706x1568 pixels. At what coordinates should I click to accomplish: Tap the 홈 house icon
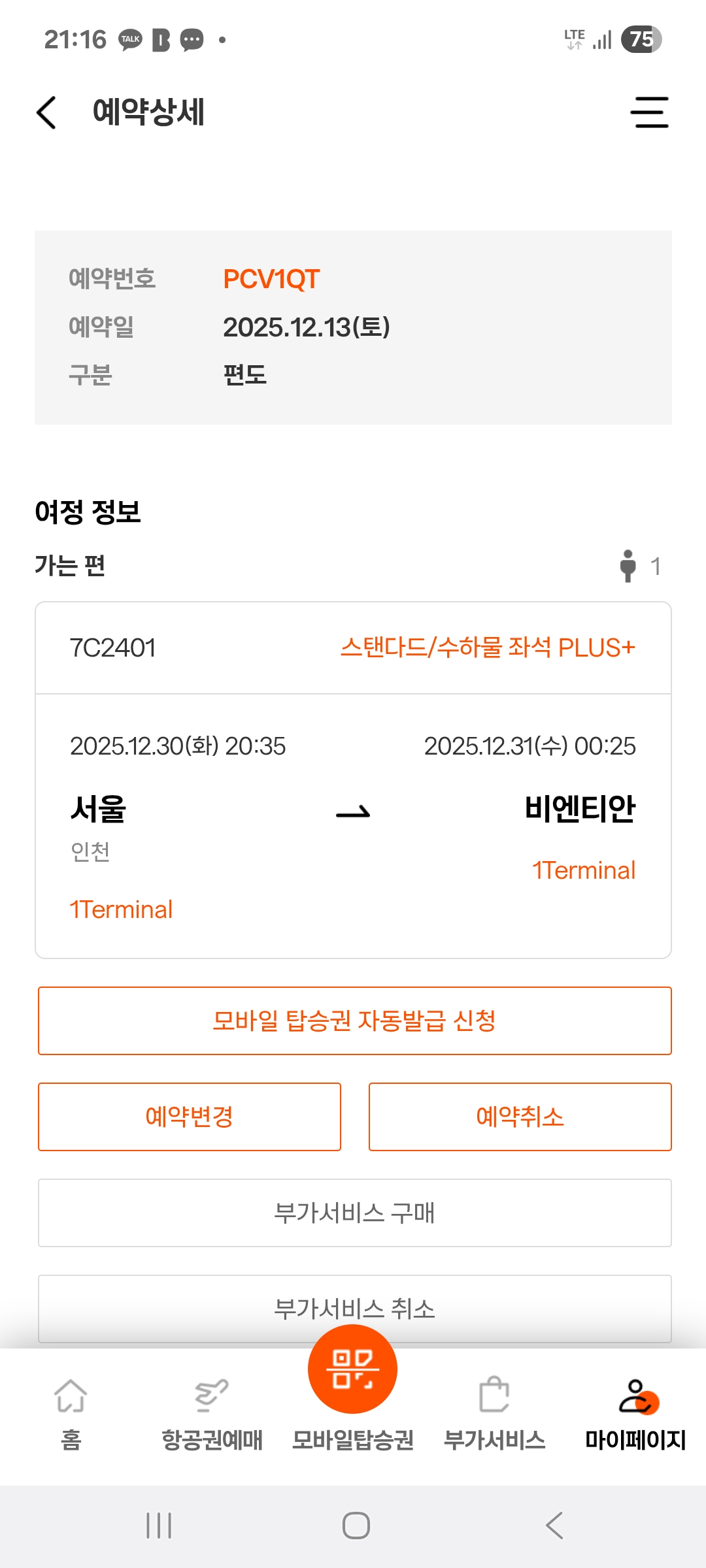pos(71,1397)
